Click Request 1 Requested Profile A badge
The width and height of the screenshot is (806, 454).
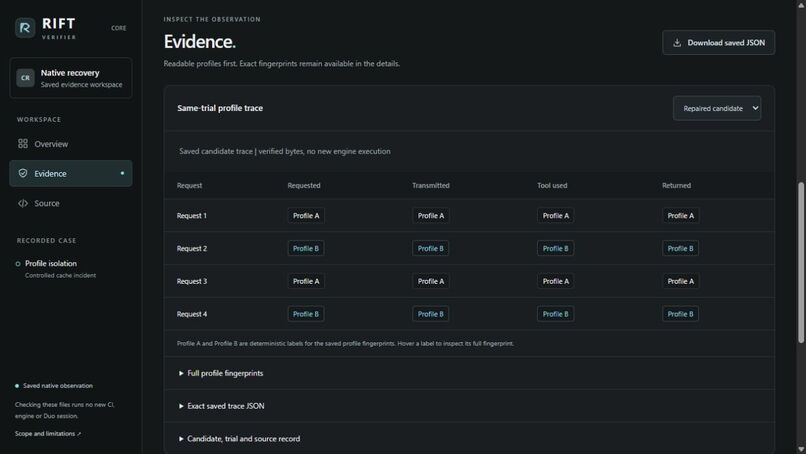click(306, 215)
